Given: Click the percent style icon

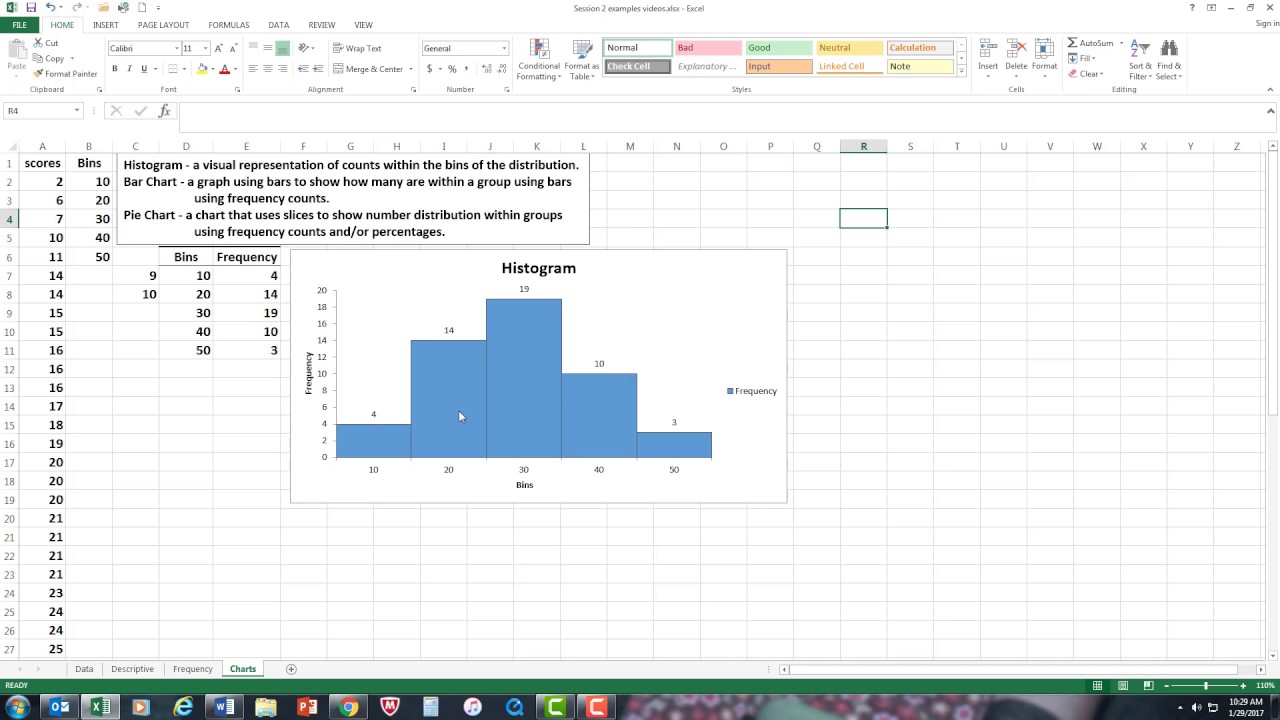Looking at the screenshot, I should tap(452, 69).
